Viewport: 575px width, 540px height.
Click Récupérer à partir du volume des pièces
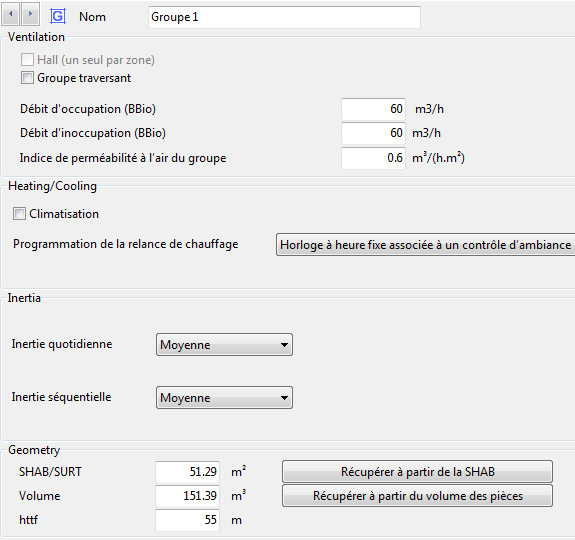[417, 496]
